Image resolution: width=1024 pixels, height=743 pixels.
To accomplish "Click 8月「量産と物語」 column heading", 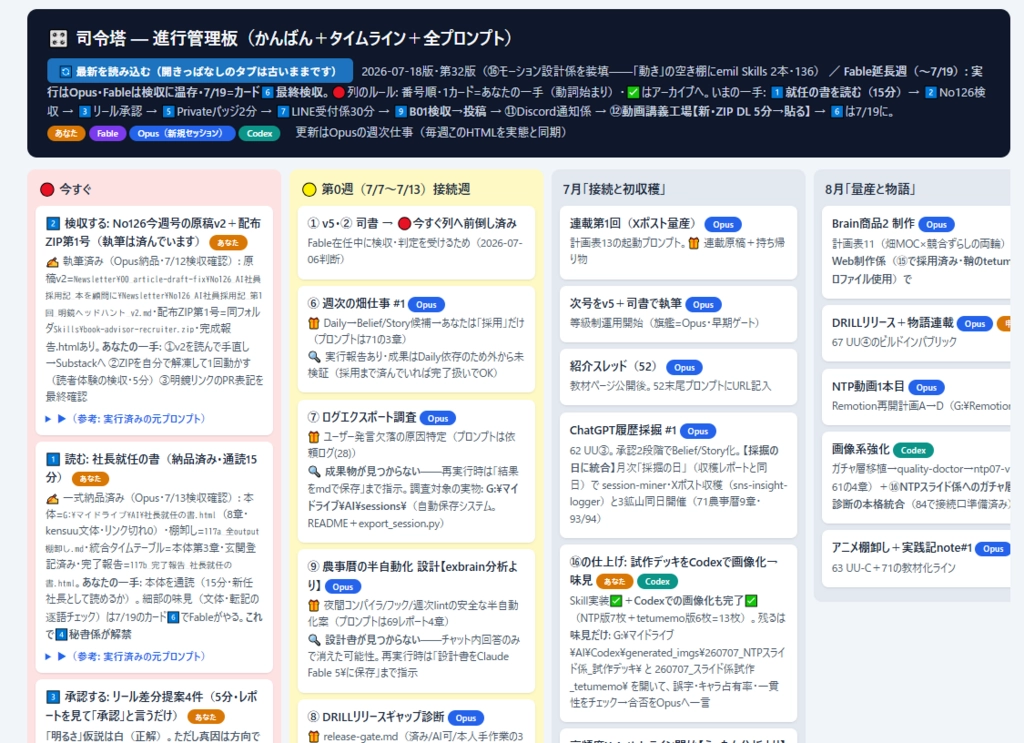I will (870, 189).
